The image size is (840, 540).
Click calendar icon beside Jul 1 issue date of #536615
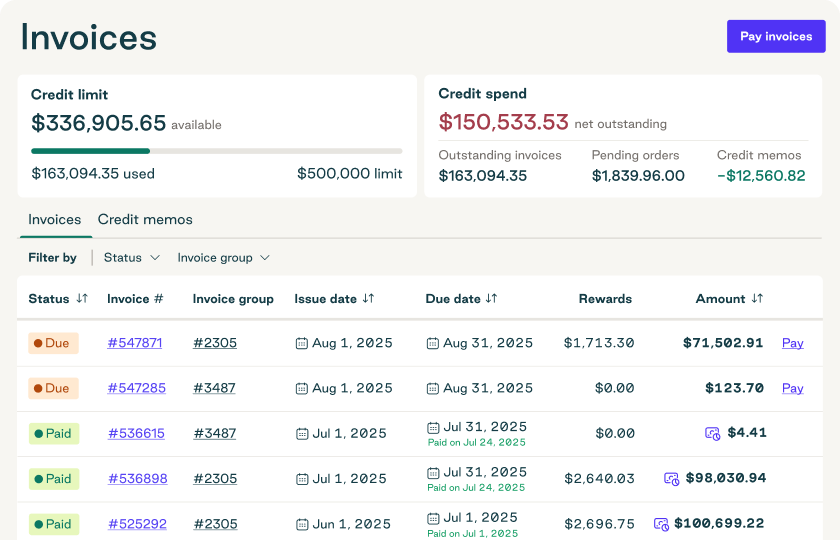click(x=302, y=434)
